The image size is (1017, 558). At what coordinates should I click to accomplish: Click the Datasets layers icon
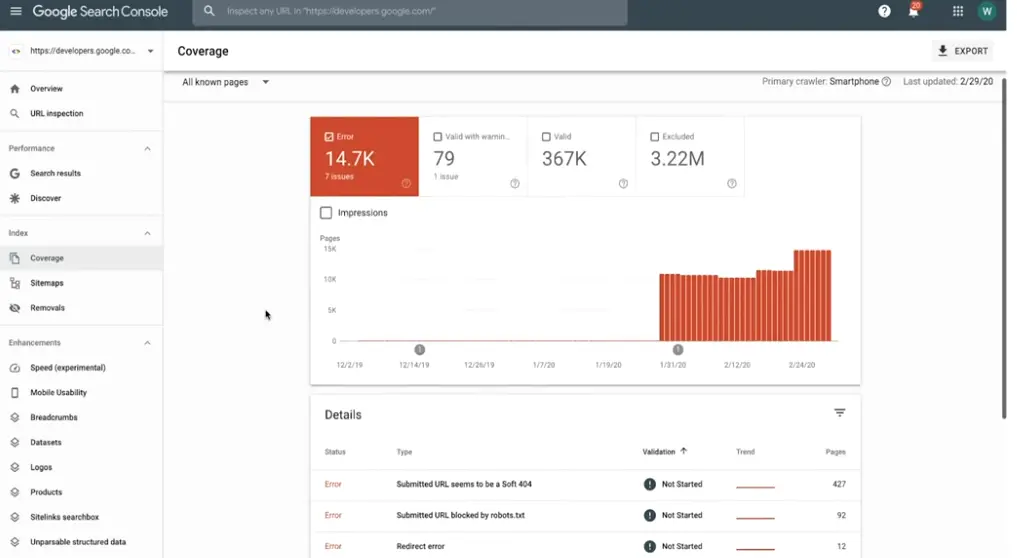click(x=15, y=443)
